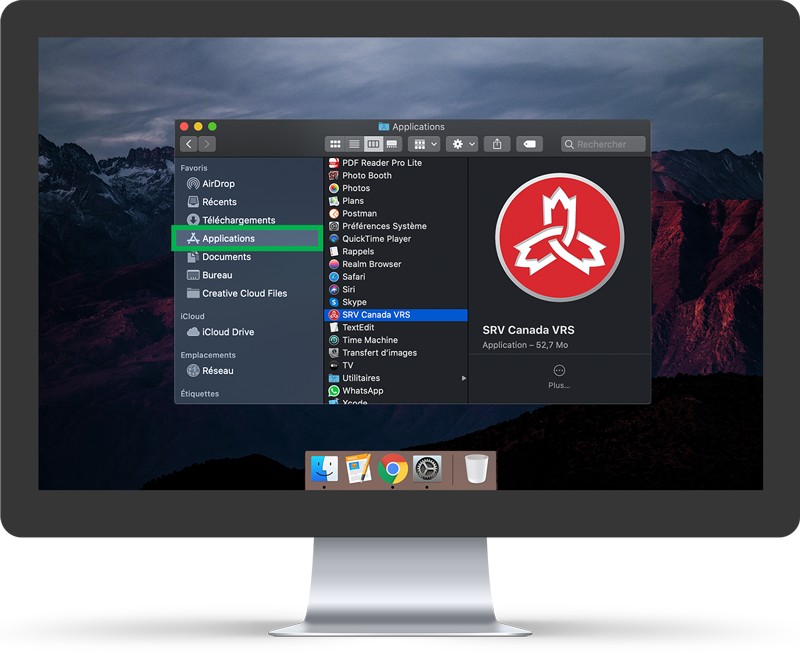
Task: Select iCloud Drive in the sidebar
Action: point(248,332)
